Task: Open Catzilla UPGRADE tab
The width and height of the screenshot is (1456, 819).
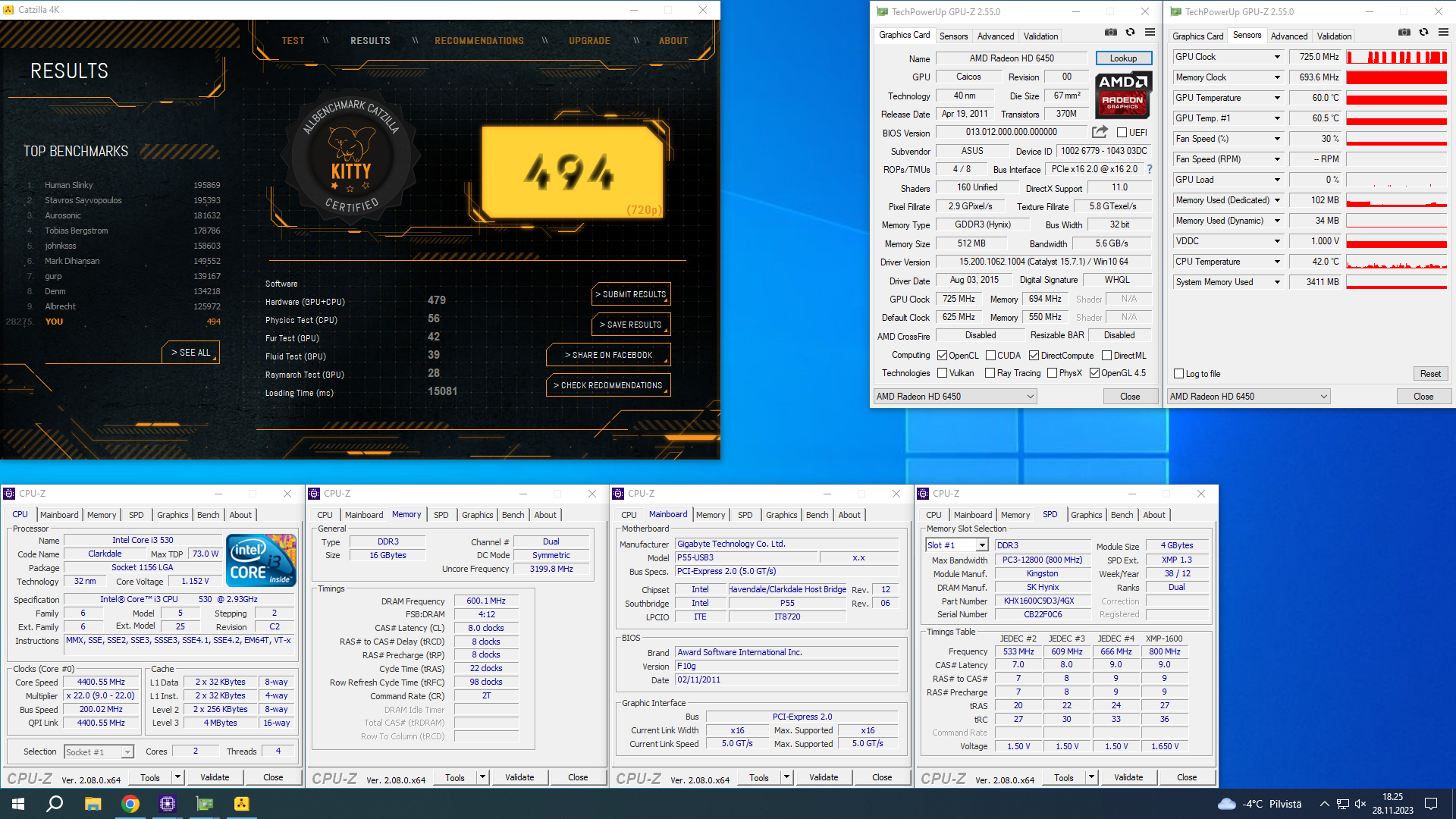Action: (x=589, y=41)
